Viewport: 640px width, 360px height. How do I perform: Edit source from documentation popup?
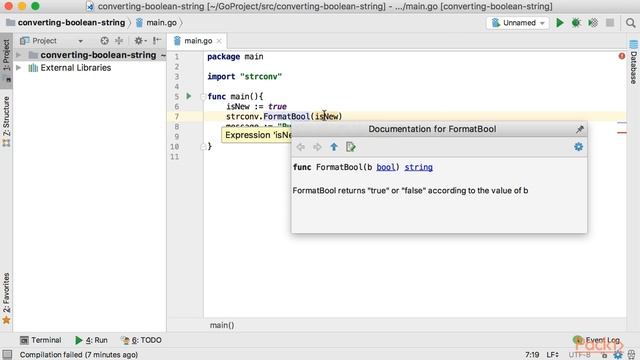coord(351,147)
